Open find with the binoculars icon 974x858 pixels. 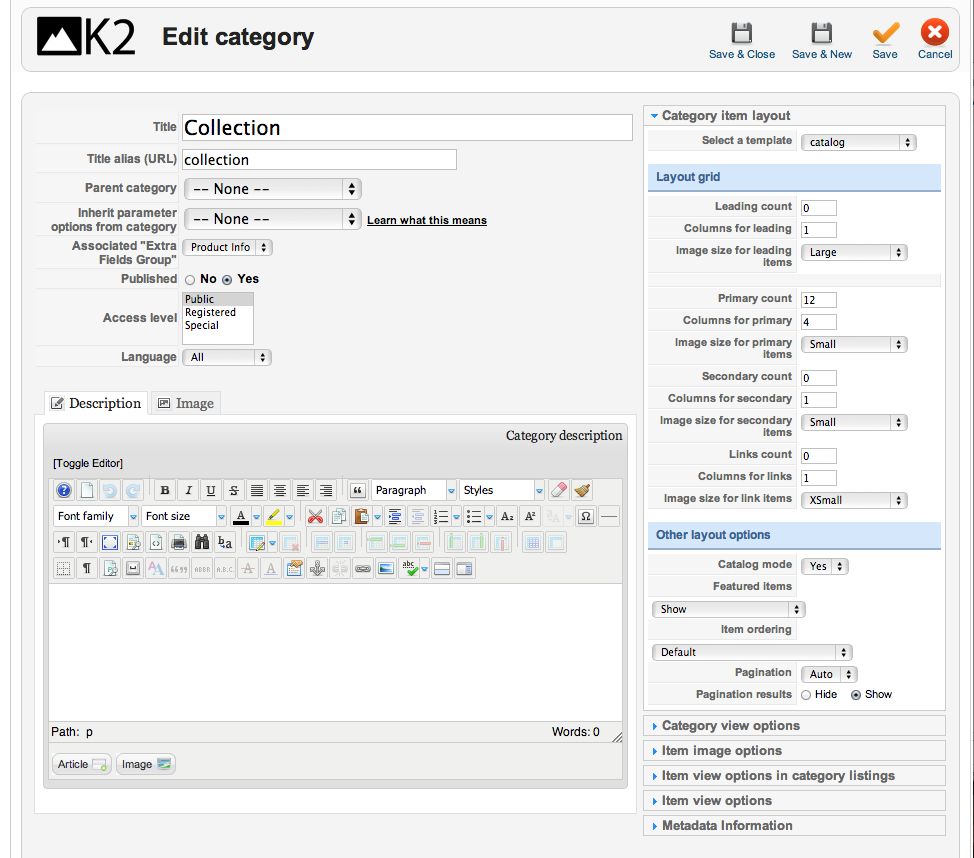point(202,542)
